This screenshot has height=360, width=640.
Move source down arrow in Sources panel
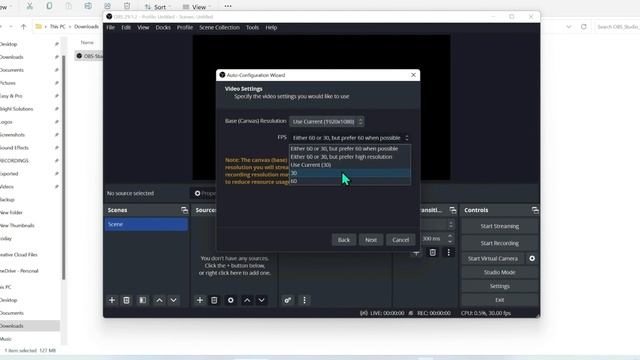(262, 300)
